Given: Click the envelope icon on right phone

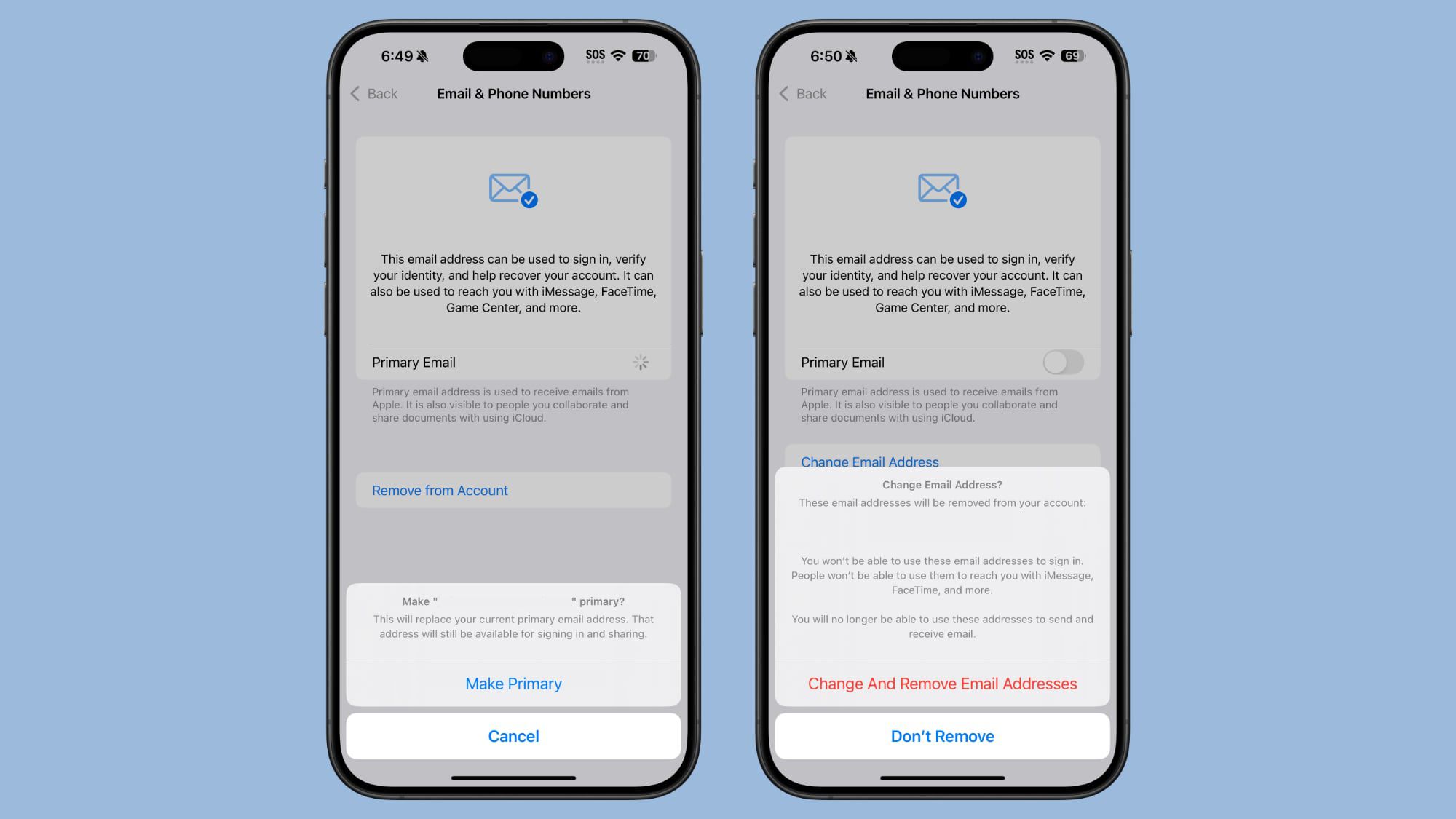Looking at the screenshot, I should [x=938, y=188].
